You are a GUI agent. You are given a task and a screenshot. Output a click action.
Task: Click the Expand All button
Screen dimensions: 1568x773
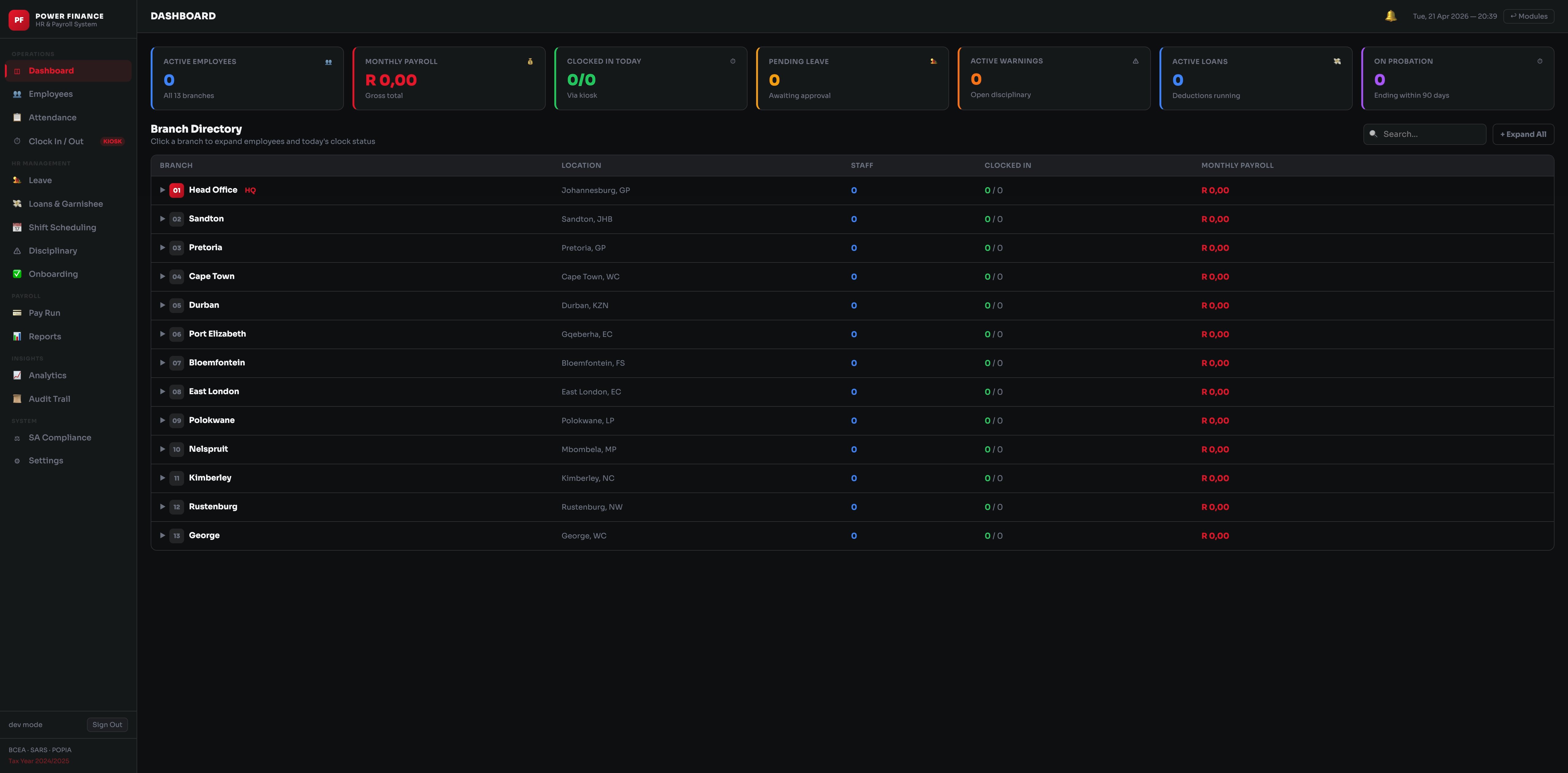(1524, 134)
